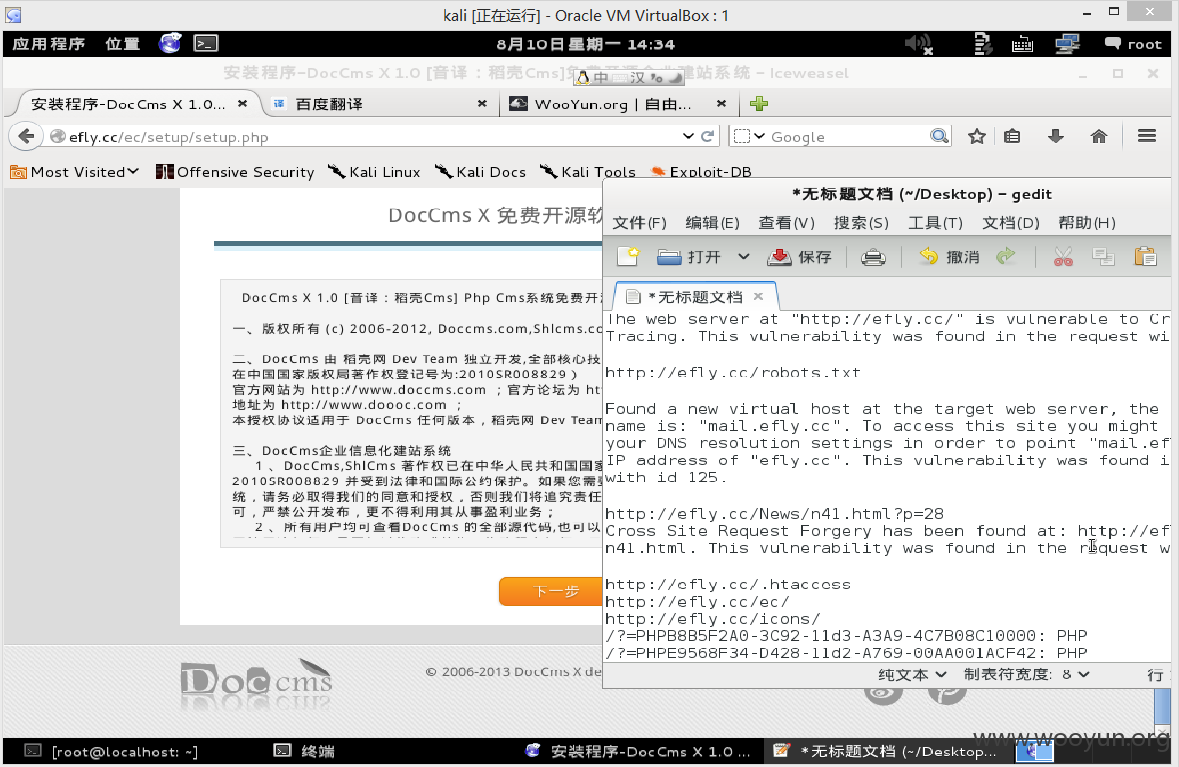Switch to the 百度翻译 browser tab
Image resolution: width=1179 pixels, height=767 pixels.
[329, 104]
